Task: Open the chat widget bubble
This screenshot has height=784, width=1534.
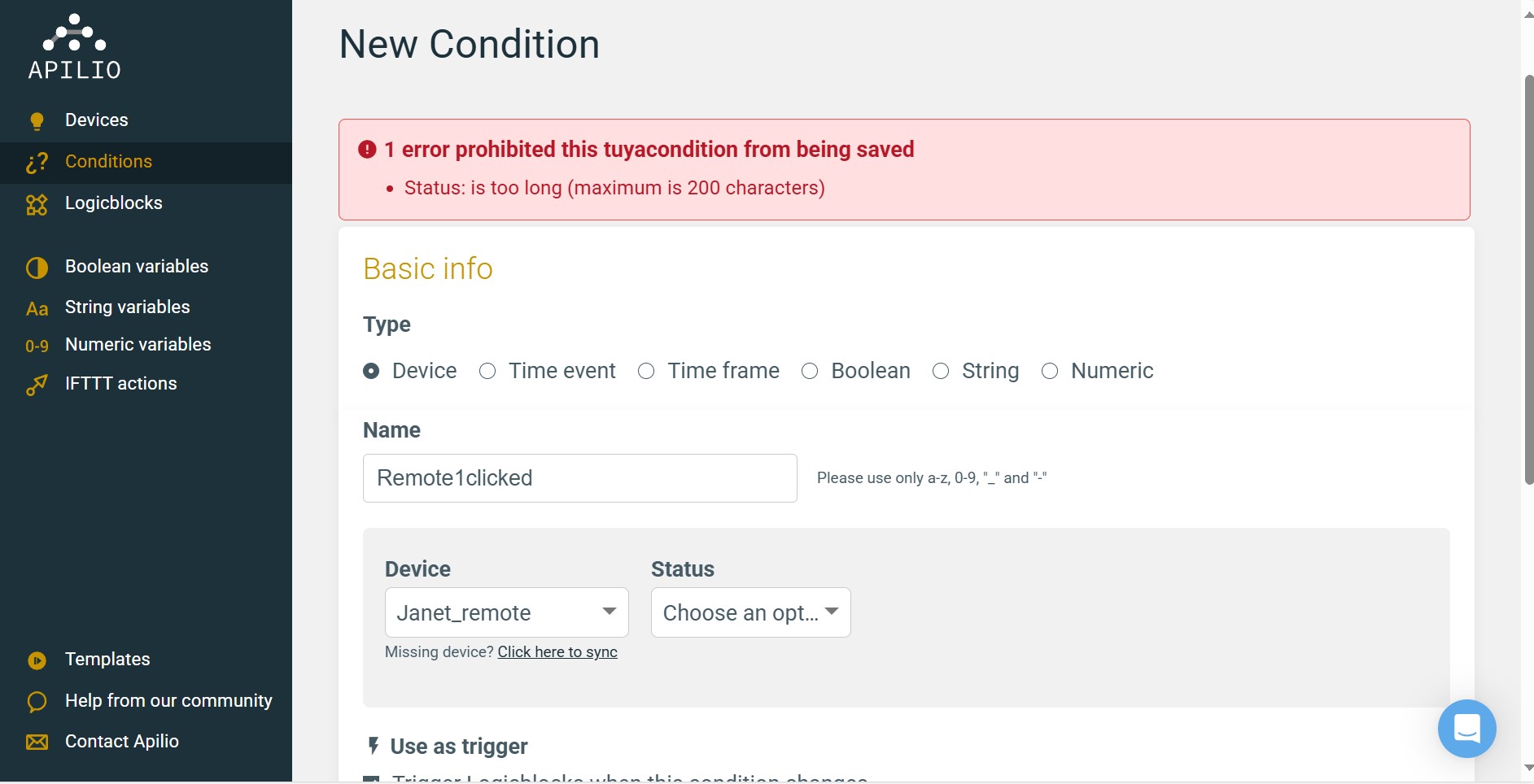Action: tap(1466, 729)
